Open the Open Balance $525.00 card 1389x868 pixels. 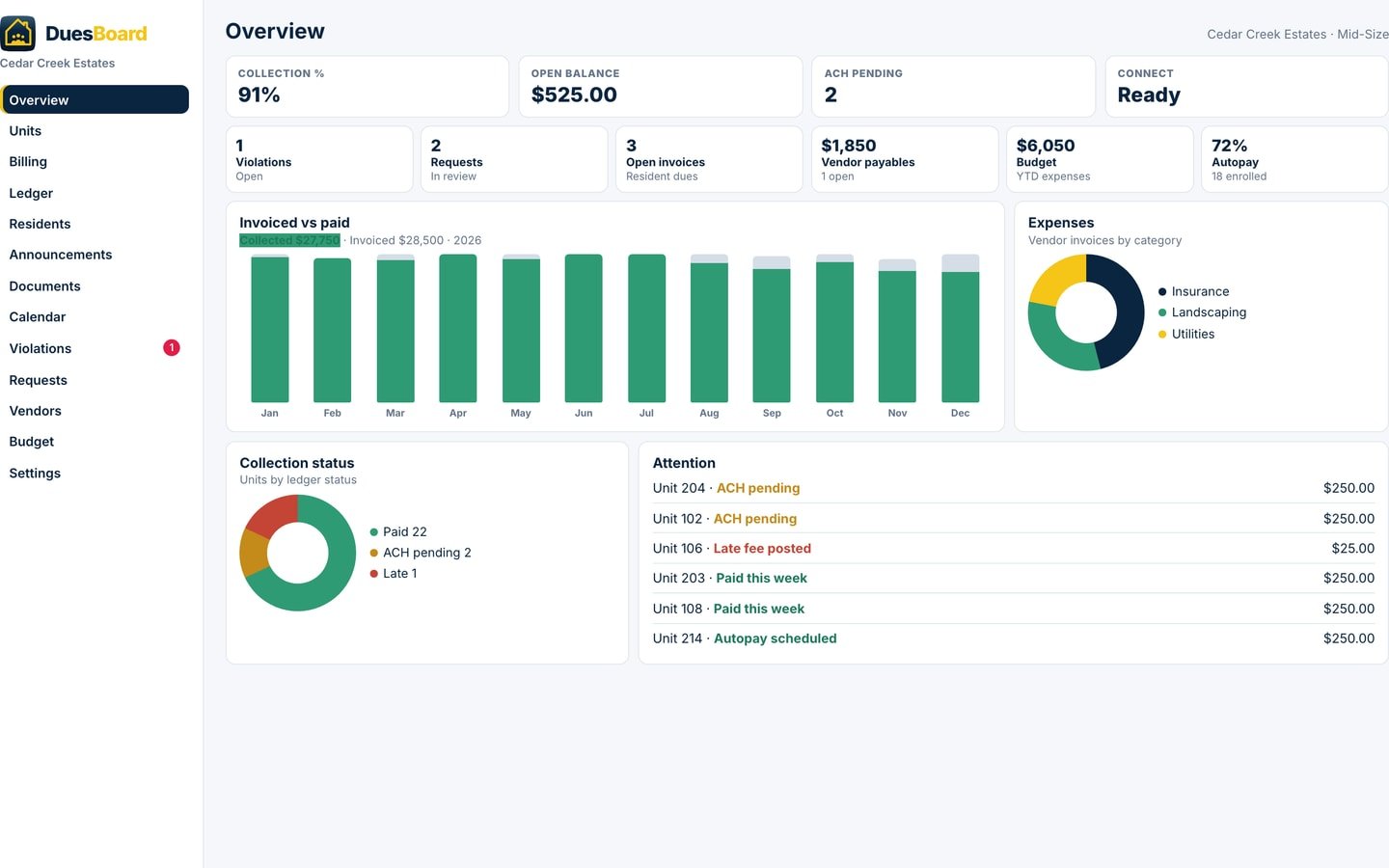[x=661, y=87]
